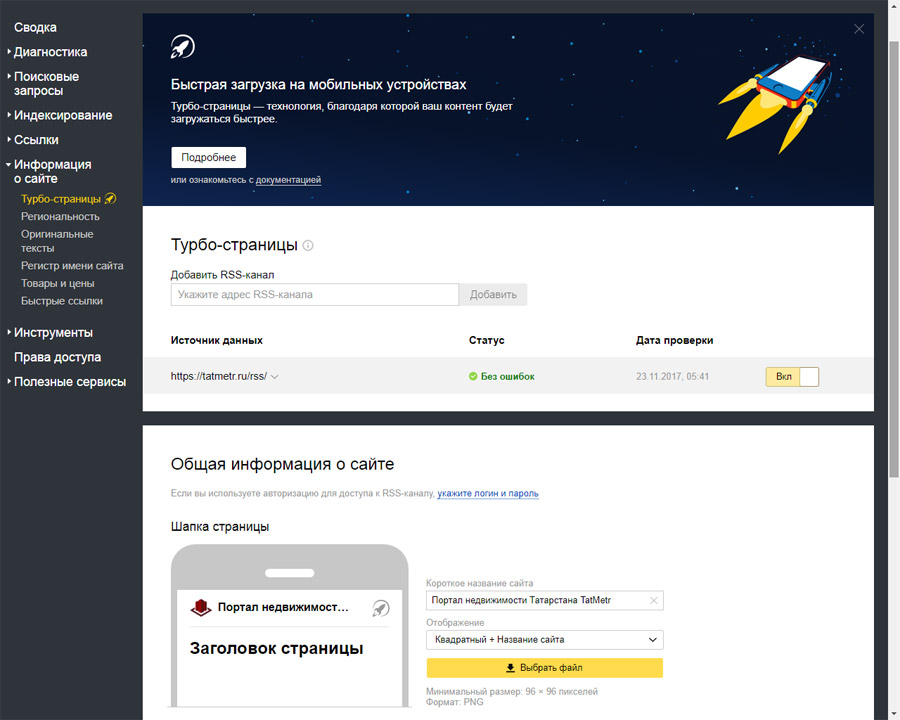This screenshot has width=900, height=720.
Task: Open the Товары и цены page
Action: (57, 283)
